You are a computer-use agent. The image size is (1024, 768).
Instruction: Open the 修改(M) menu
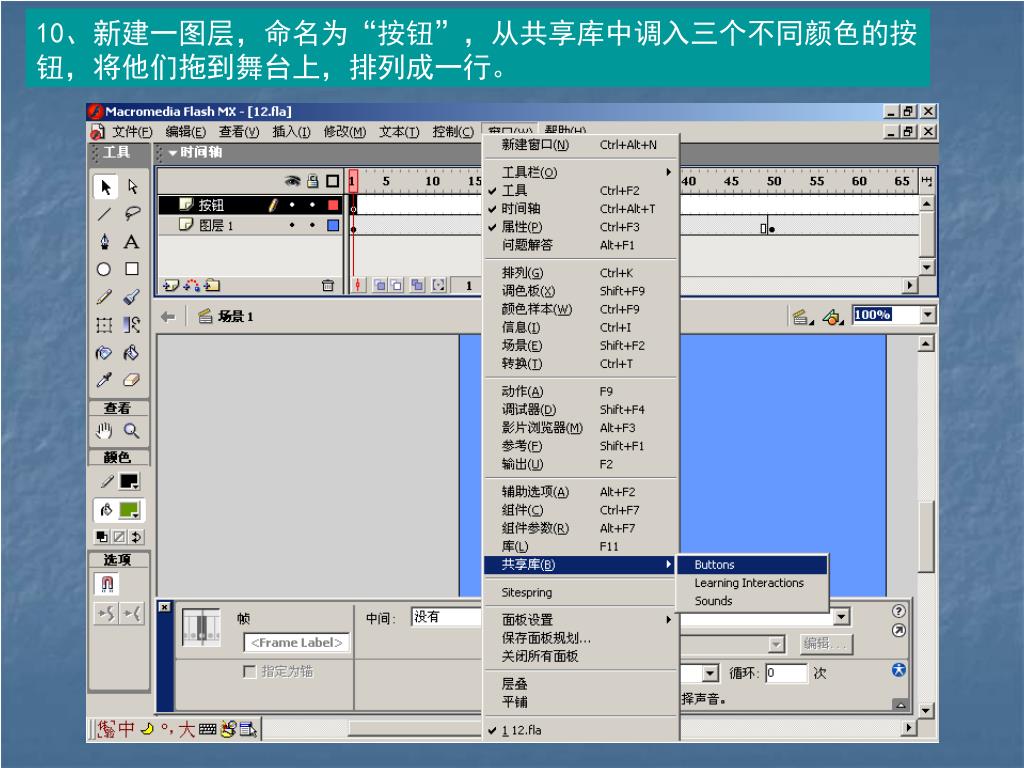pyautogui.click(x=345, y=132)
